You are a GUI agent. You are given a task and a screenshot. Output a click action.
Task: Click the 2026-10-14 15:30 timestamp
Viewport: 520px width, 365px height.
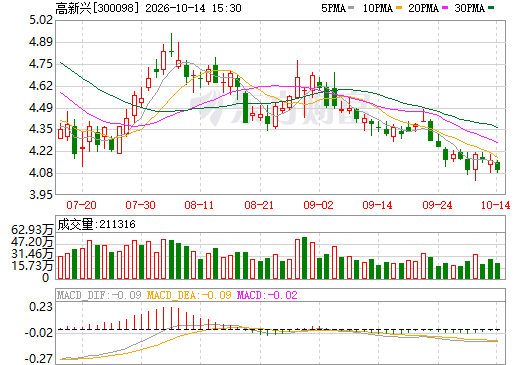coord(193,8)
